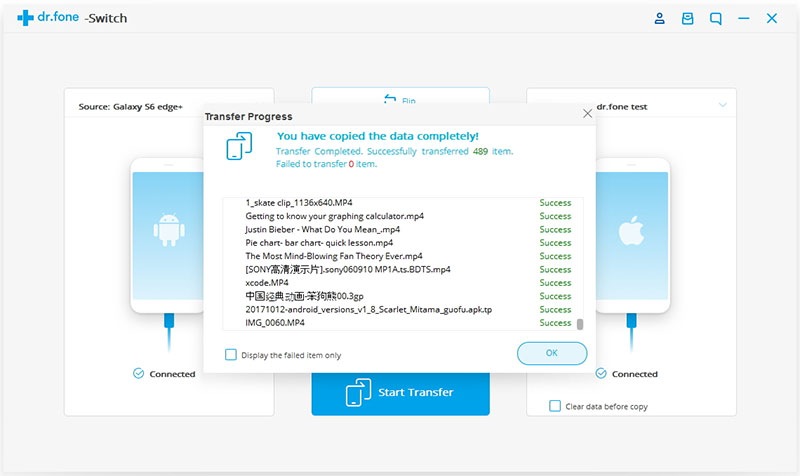Select Justin Bieber - What Do You Mean_.mp4

403,229
